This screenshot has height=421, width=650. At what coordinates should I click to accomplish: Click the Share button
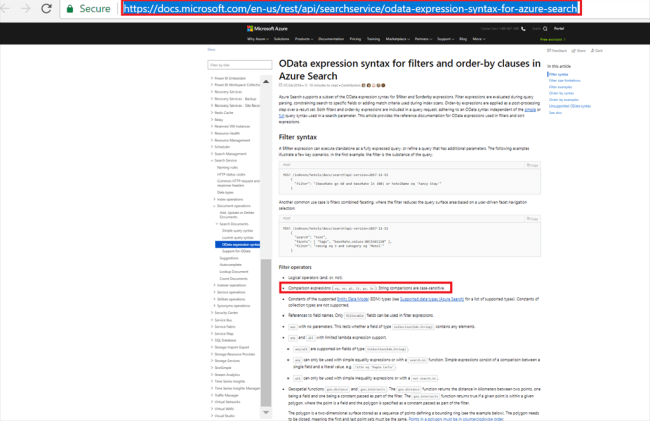click(x=579, y=51)
